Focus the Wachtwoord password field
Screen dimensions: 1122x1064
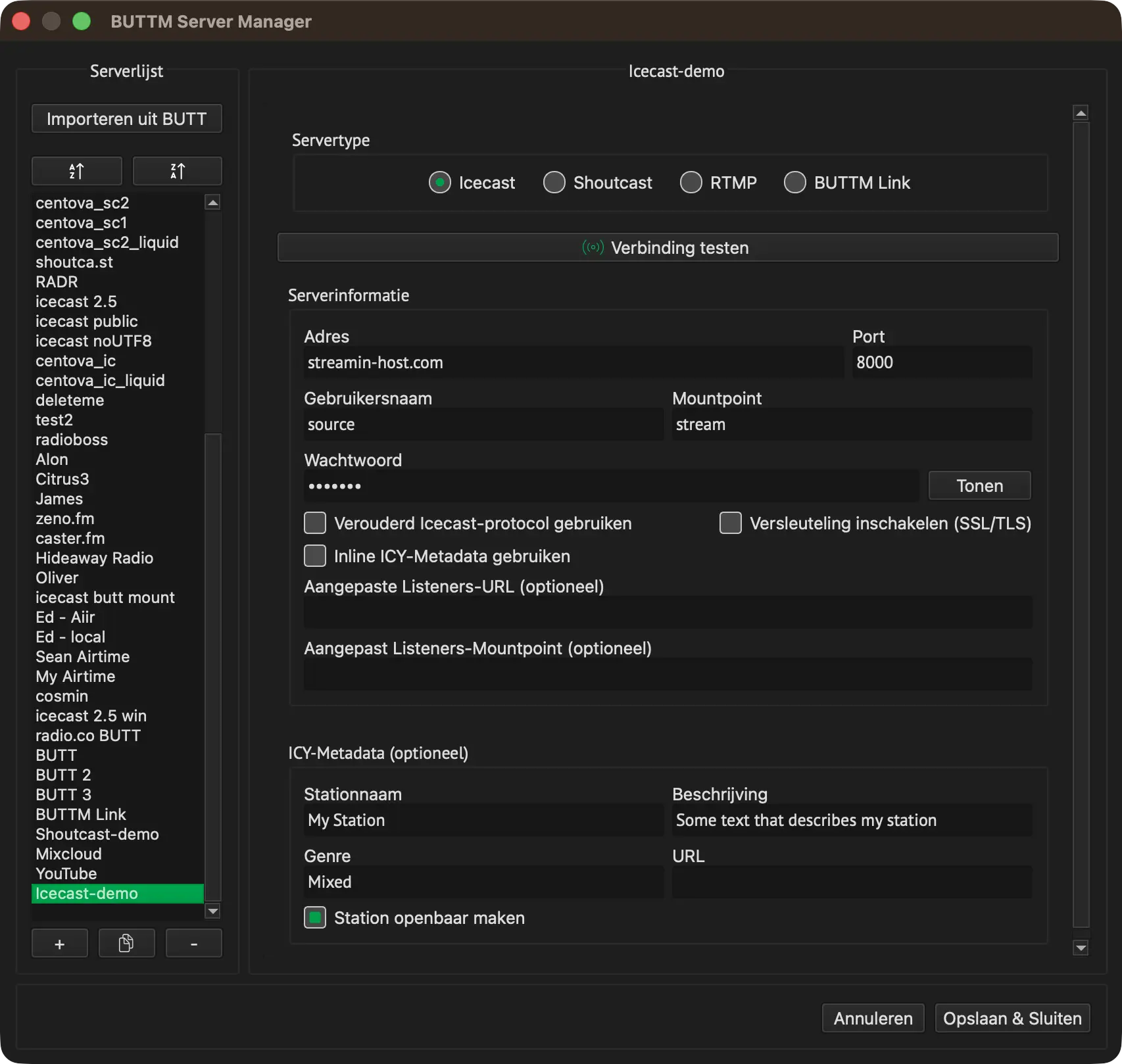click(612, 486)
